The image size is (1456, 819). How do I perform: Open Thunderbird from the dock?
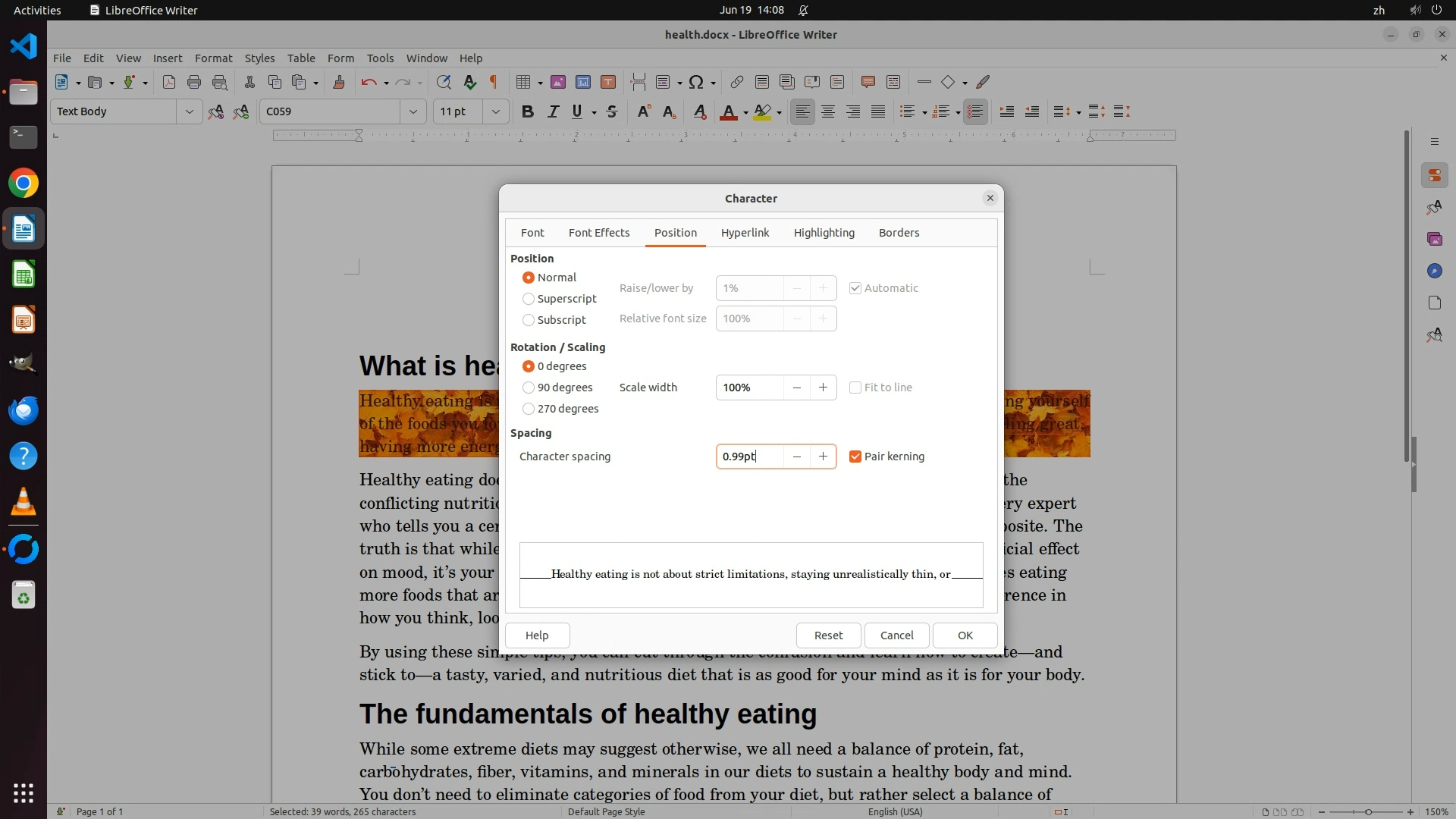[24, 410]
